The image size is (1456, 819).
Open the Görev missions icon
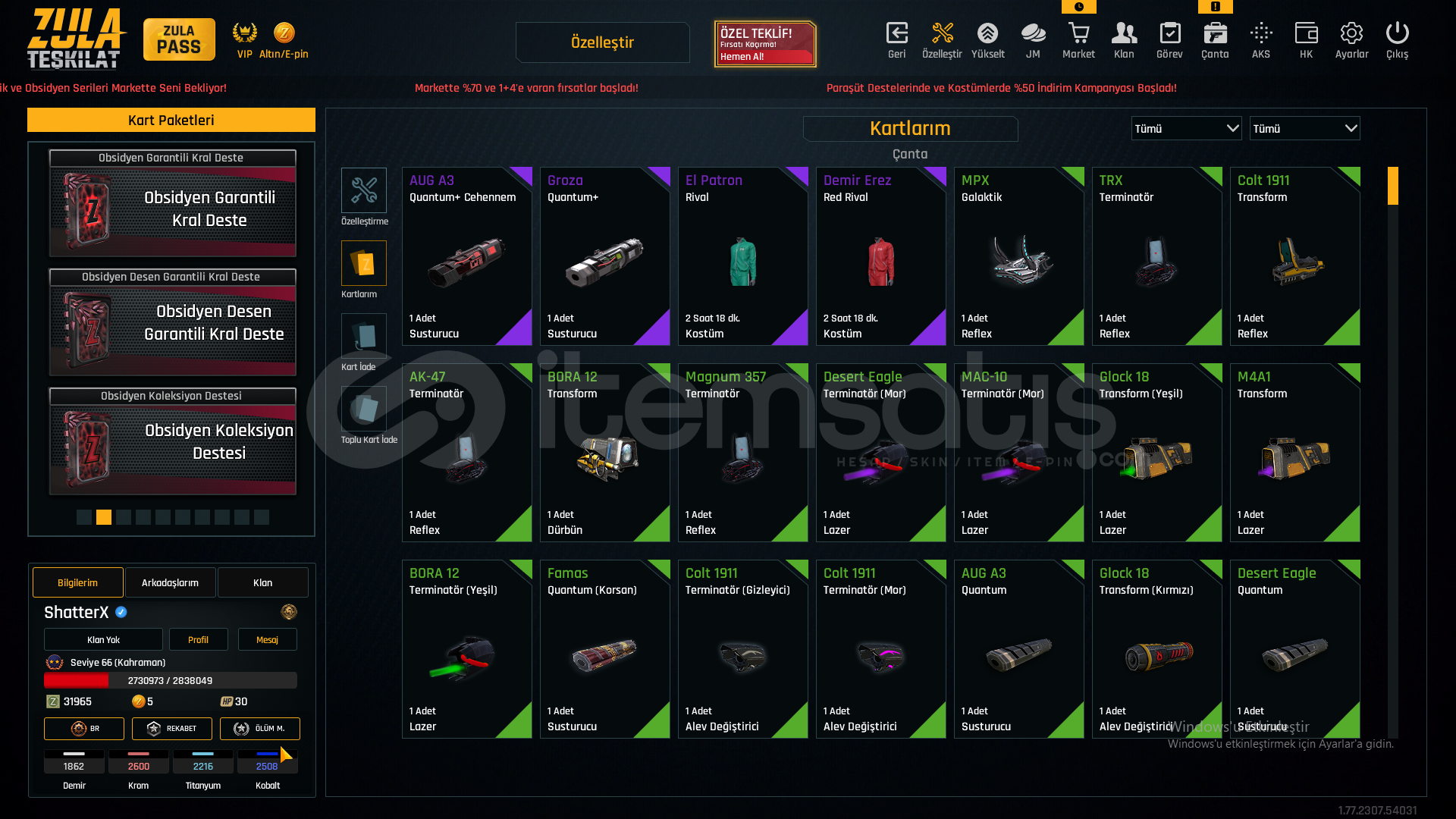(1169, 33)
